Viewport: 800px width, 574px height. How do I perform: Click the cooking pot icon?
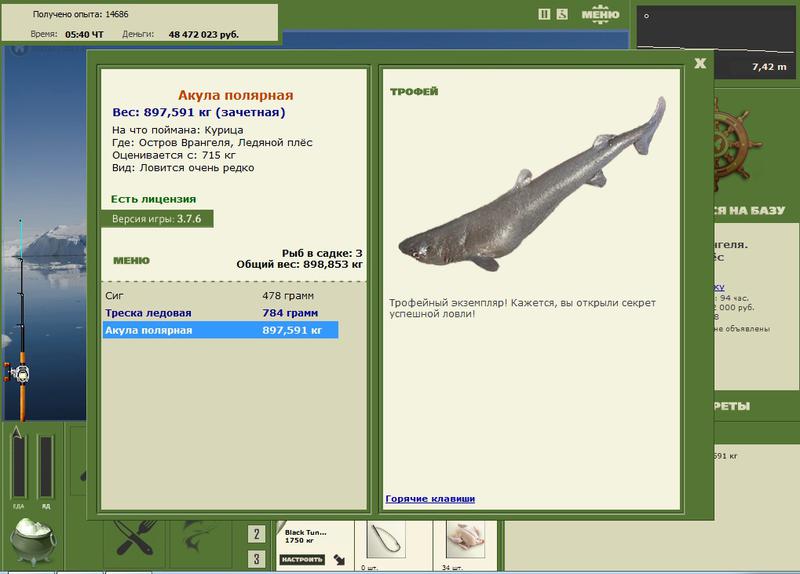click(34, 541)
